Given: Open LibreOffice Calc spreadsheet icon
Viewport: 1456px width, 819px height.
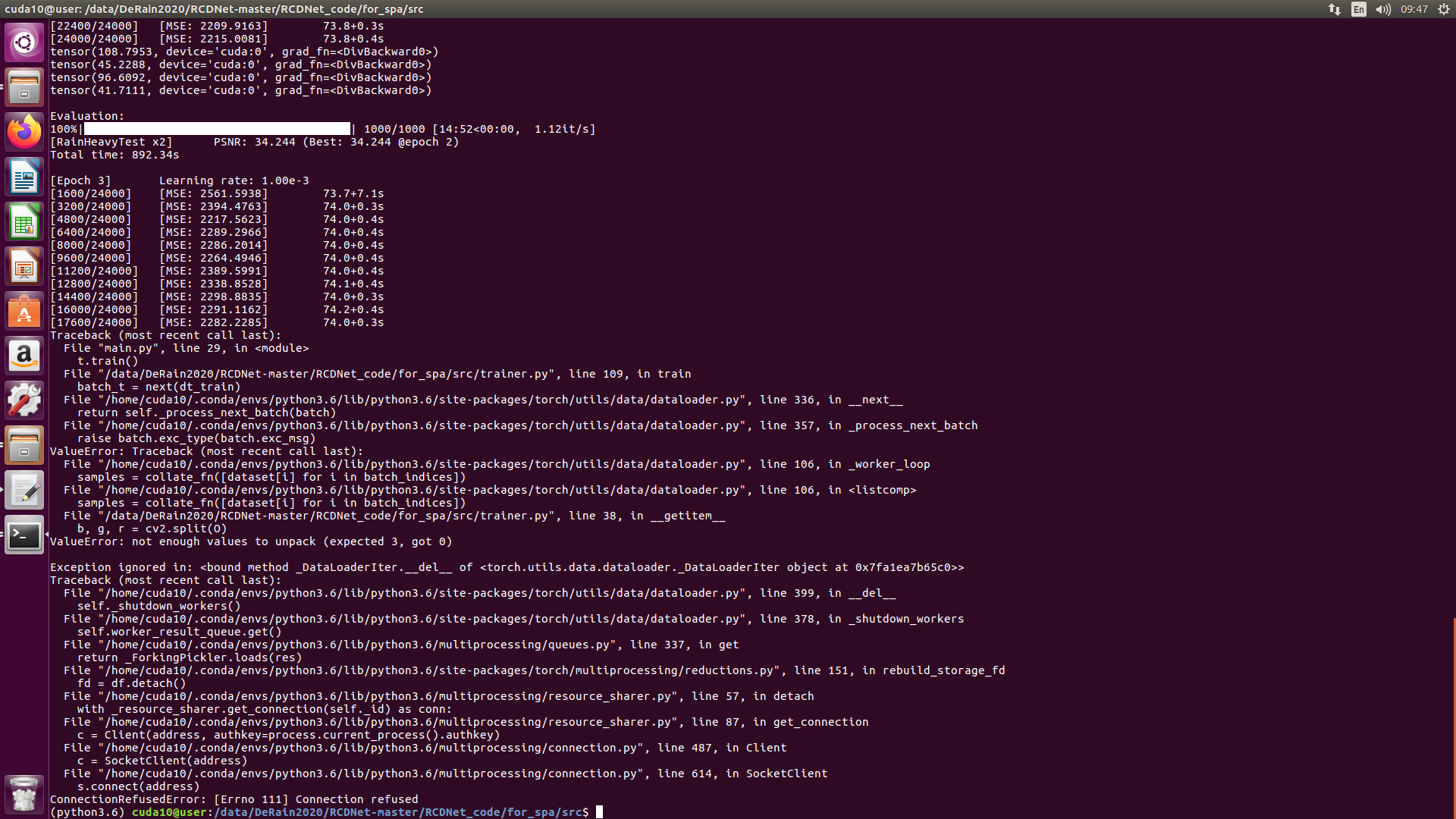Looking at the screenshot, I should pos(24,221).
